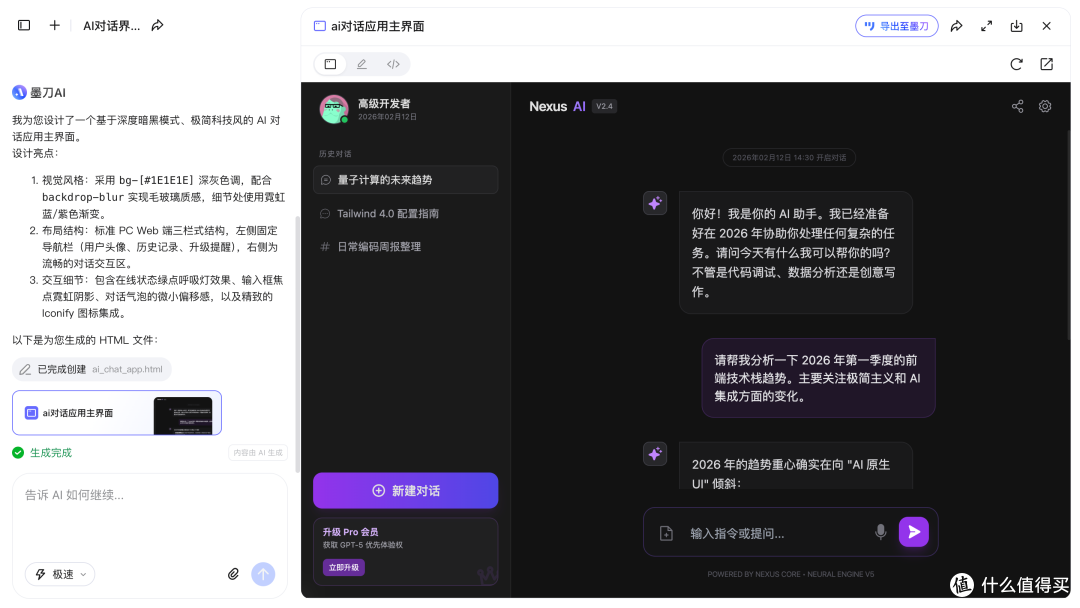The width and height of the screenshot is (1080, 608).
Task: Click the blue up-arrow send button
Action: pos(263,574)
